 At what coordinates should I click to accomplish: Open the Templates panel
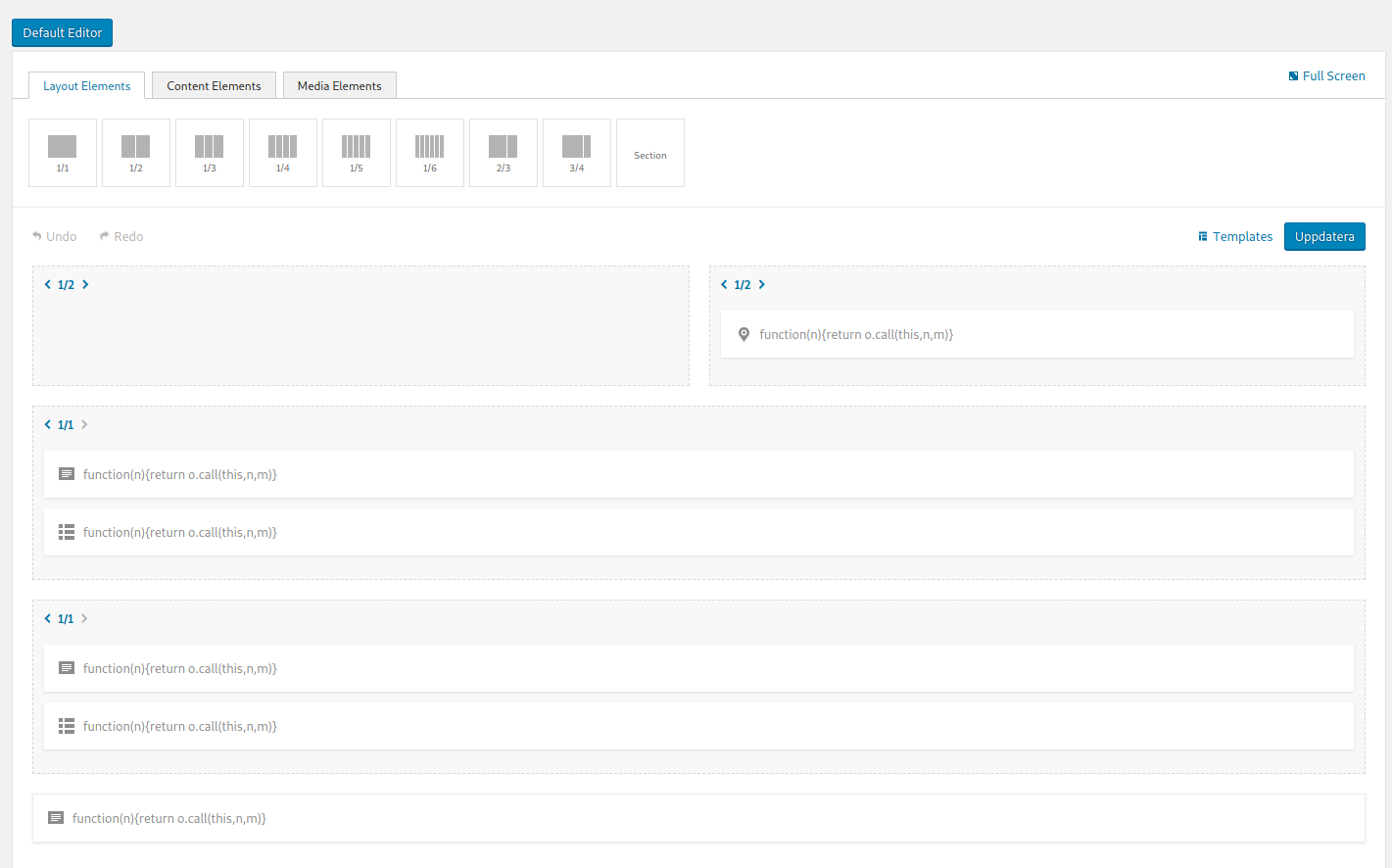coord(1234,236)
